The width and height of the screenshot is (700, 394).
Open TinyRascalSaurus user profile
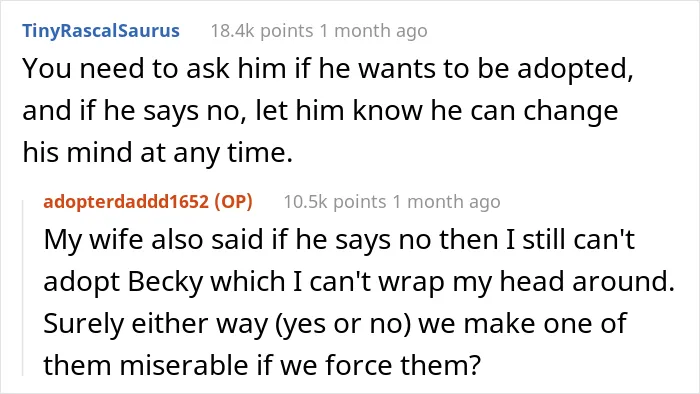pyautogui.click(x=101, y=31)
